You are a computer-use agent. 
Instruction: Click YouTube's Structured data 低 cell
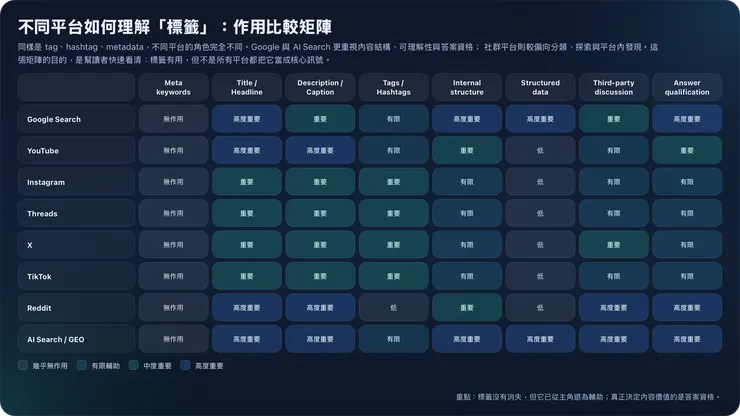[540, 151]
